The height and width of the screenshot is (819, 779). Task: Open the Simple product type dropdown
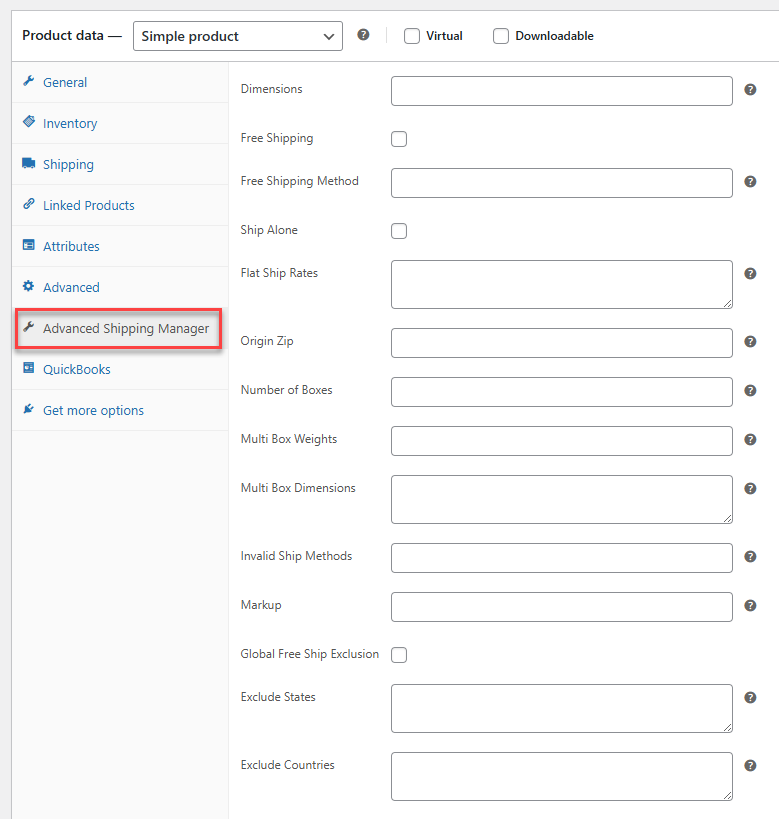[238, 36]
